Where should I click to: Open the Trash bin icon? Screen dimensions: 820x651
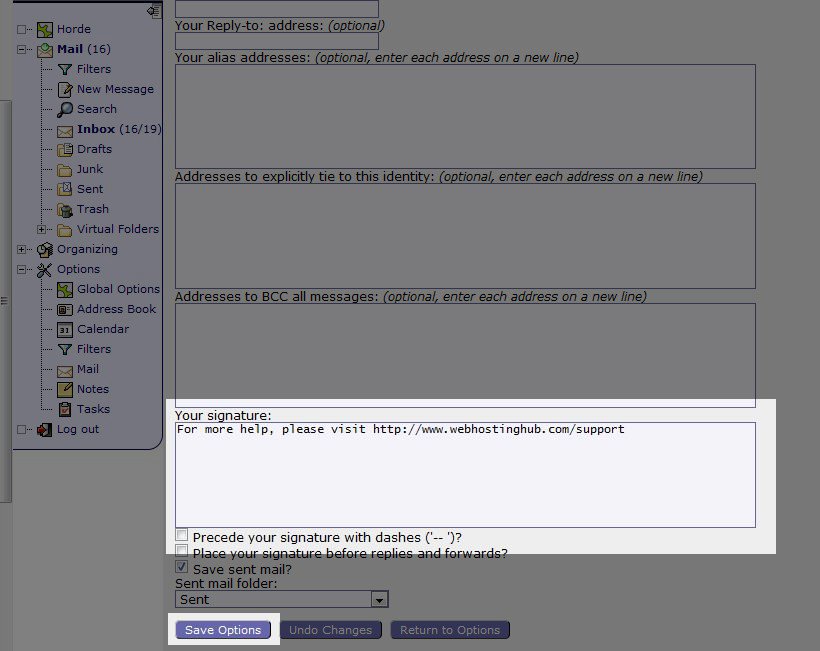click(65, 209)
